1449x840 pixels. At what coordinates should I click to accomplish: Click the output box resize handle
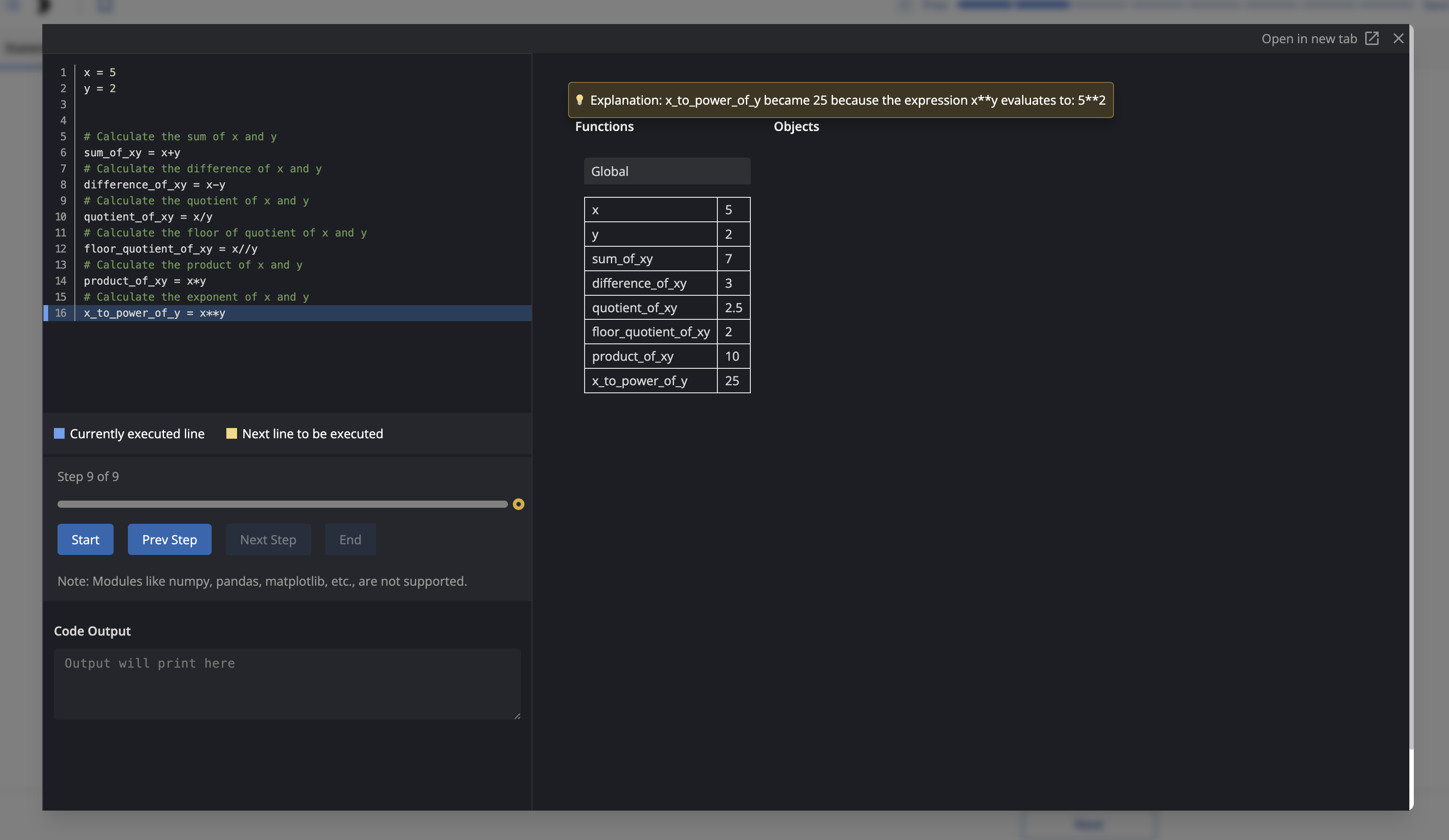[x=517, y=716]
